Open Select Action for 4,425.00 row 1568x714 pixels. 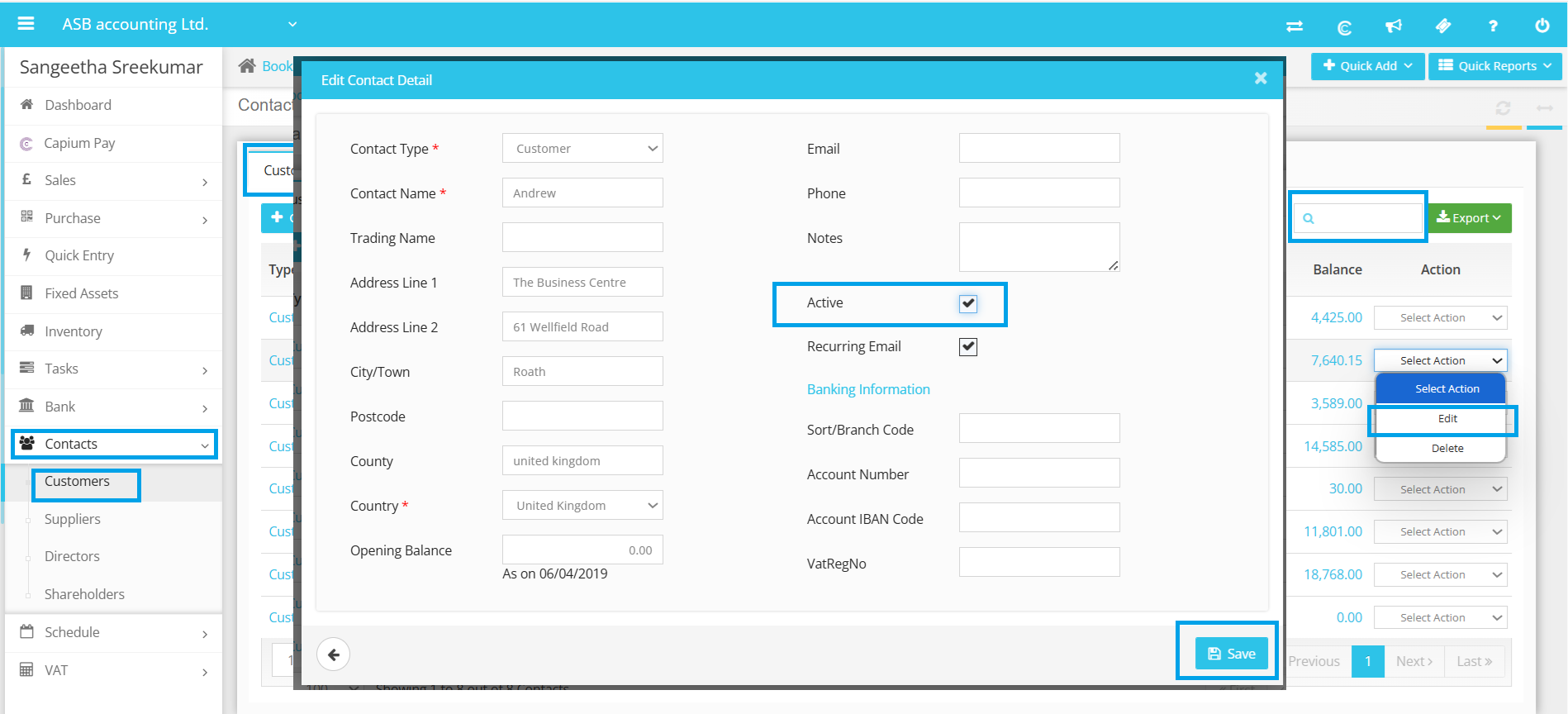click(1440, 317)
